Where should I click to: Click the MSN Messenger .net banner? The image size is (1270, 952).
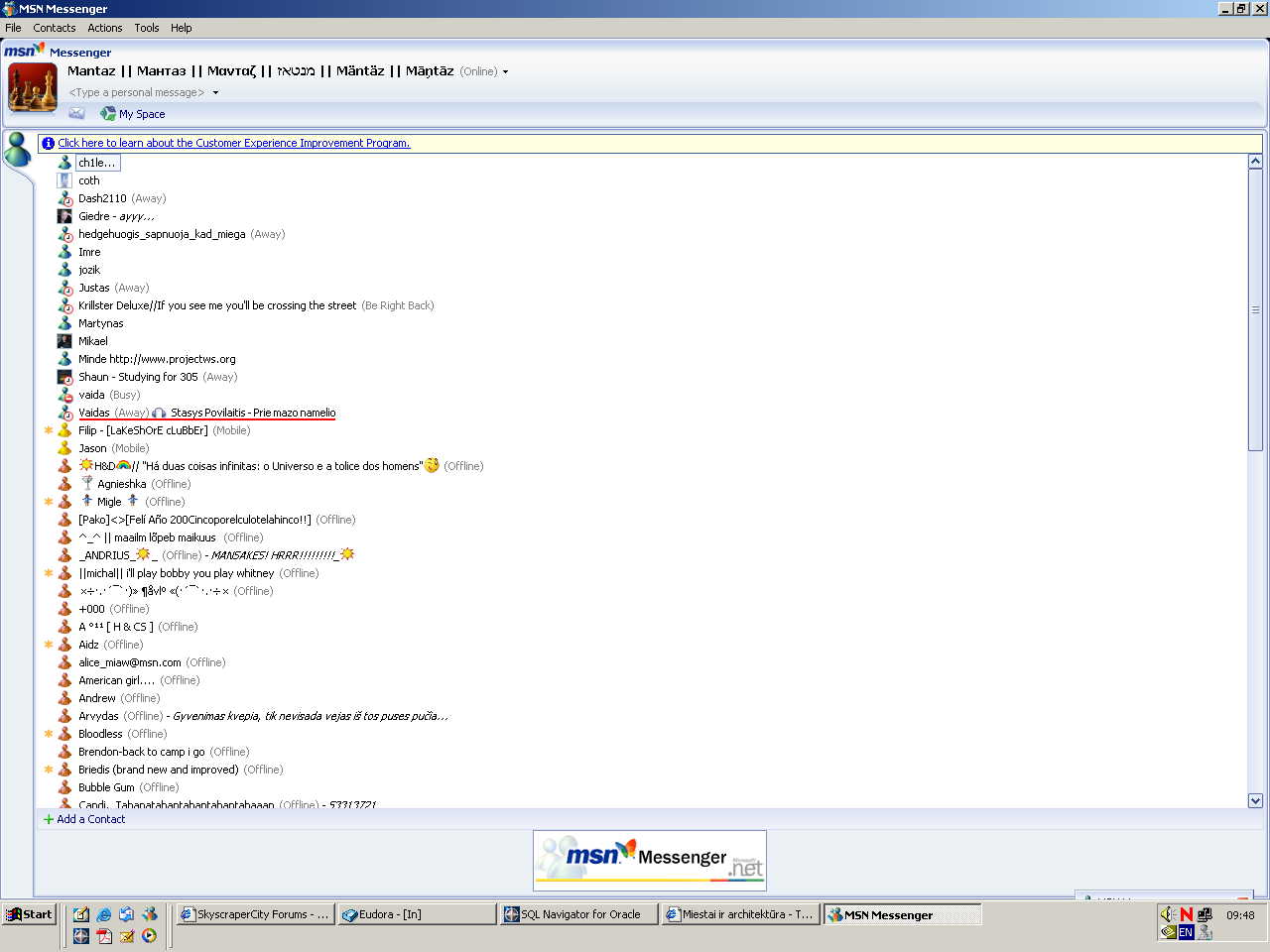(x=650, y=860)
